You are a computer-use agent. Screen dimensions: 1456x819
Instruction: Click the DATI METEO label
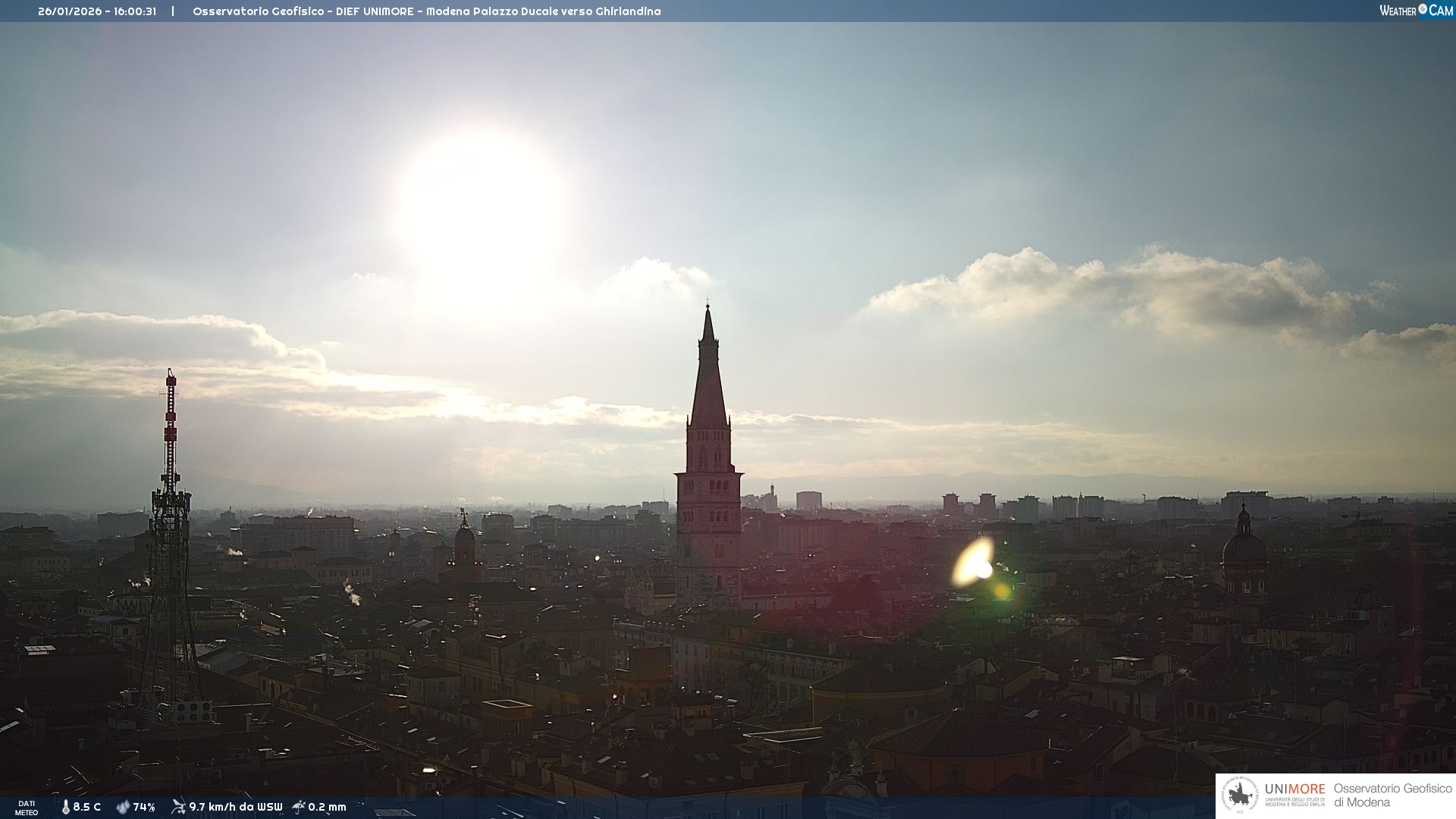(x=27, y=808)
